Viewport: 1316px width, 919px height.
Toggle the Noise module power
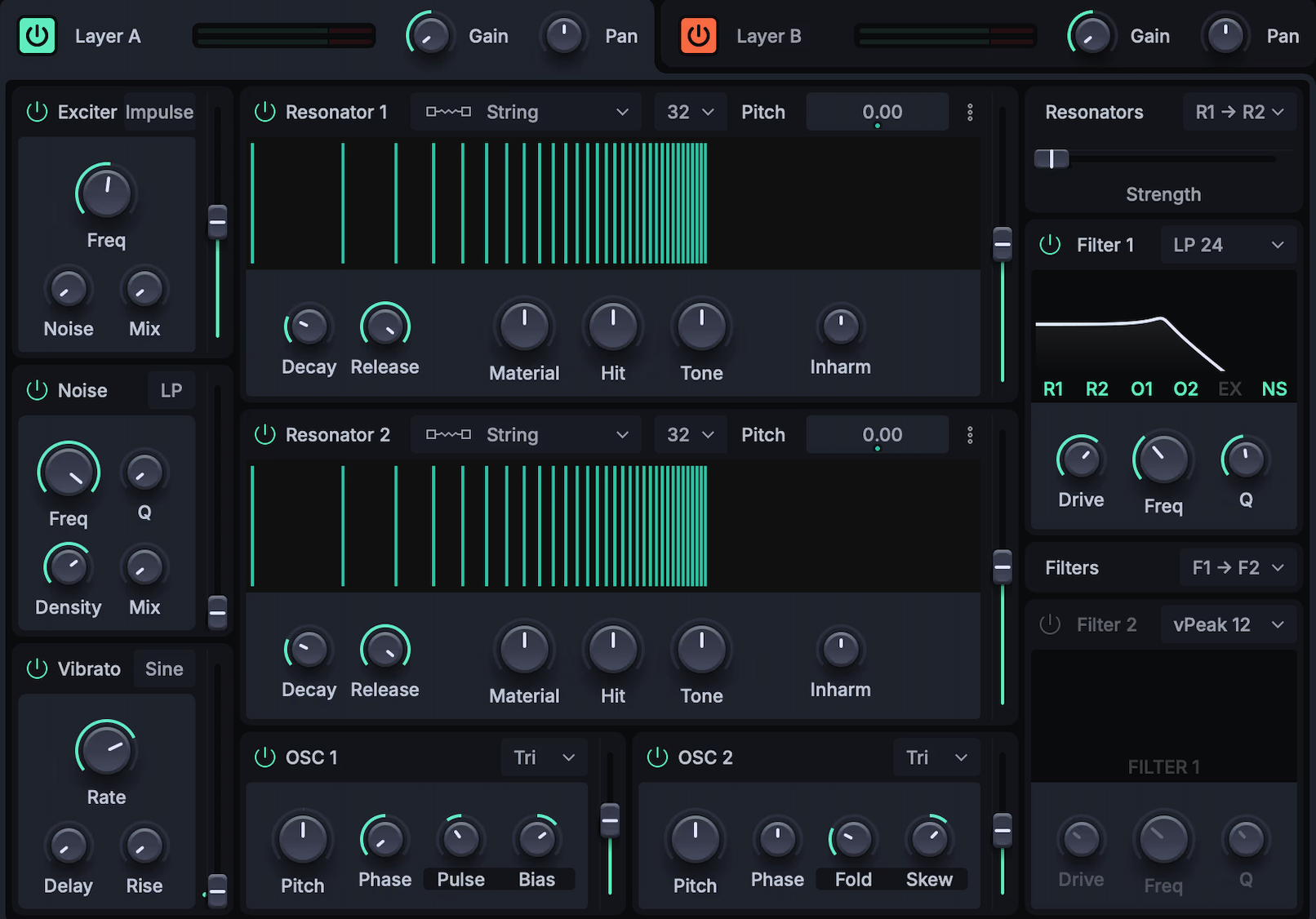[x=37, y=390]
